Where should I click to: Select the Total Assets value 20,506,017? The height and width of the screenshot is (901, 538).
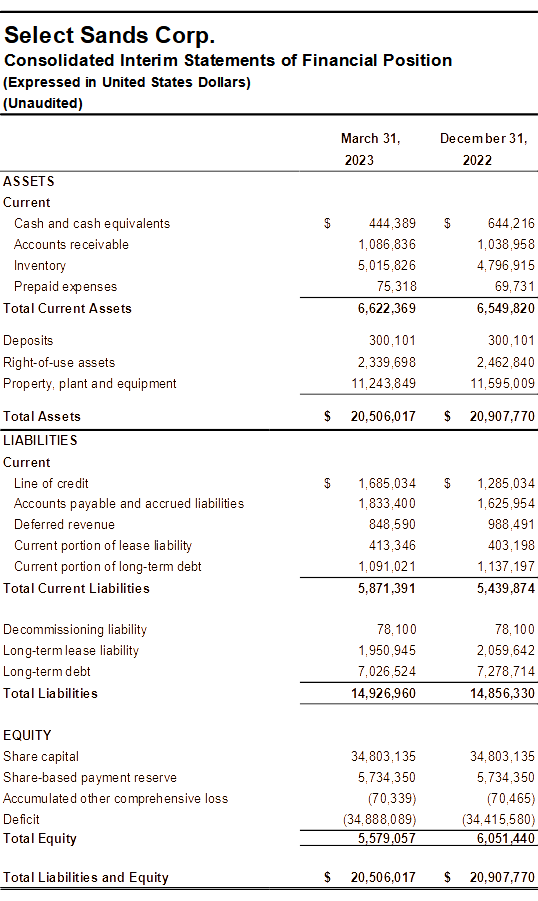pos(383,417)
